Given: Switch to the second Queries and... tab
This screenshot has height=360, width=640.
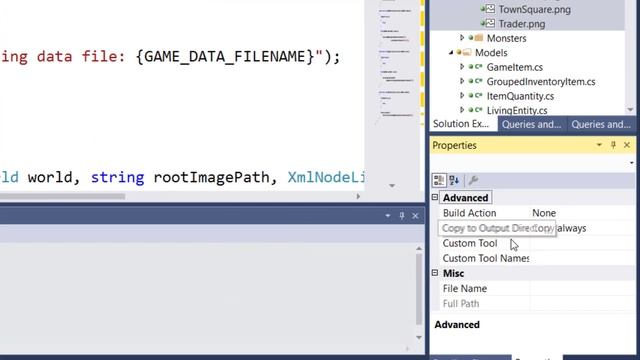Looking at the screenshot, I should point(601,124).
